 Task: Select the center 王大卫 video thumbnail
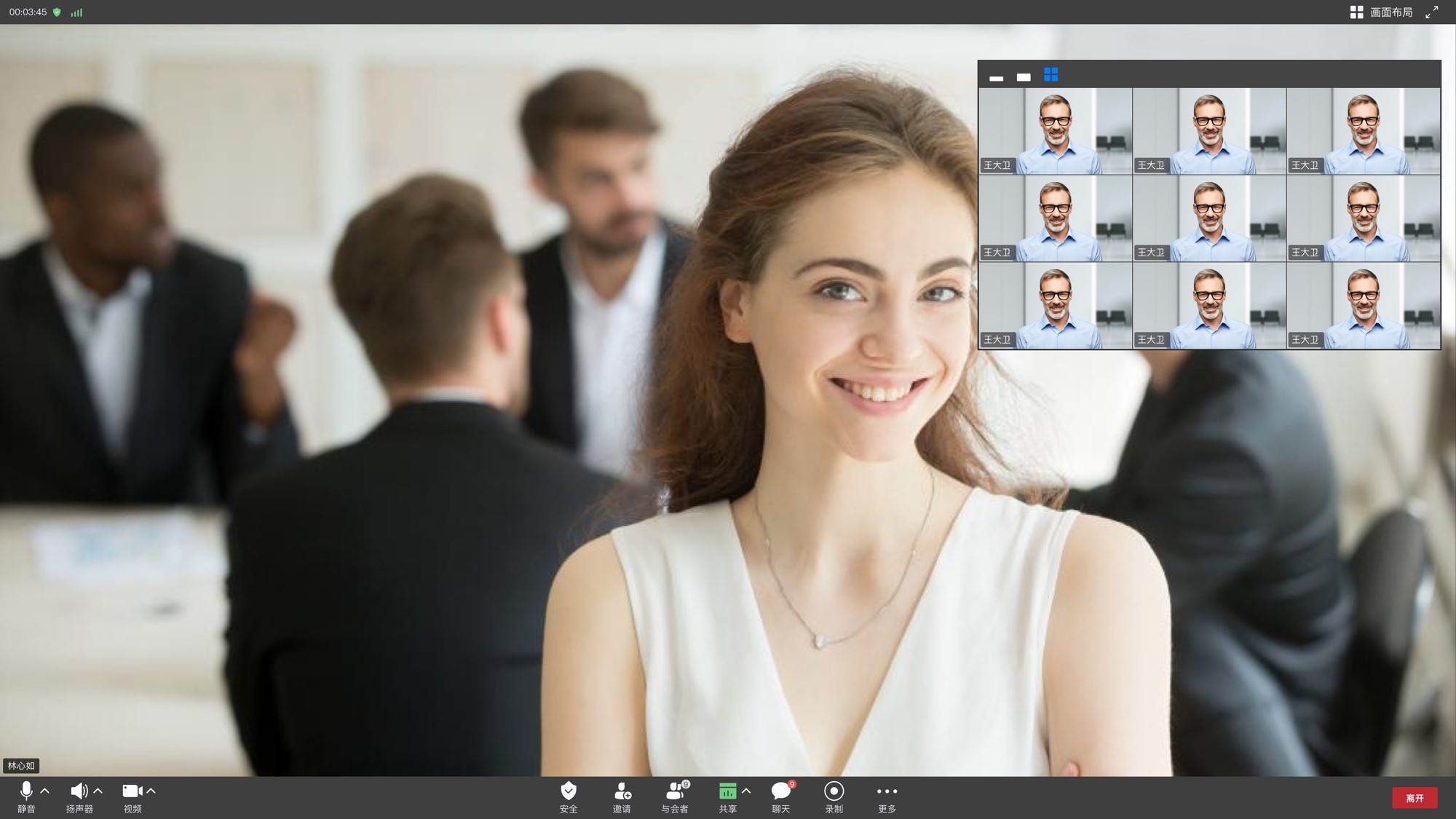(x=1210, y=218)
